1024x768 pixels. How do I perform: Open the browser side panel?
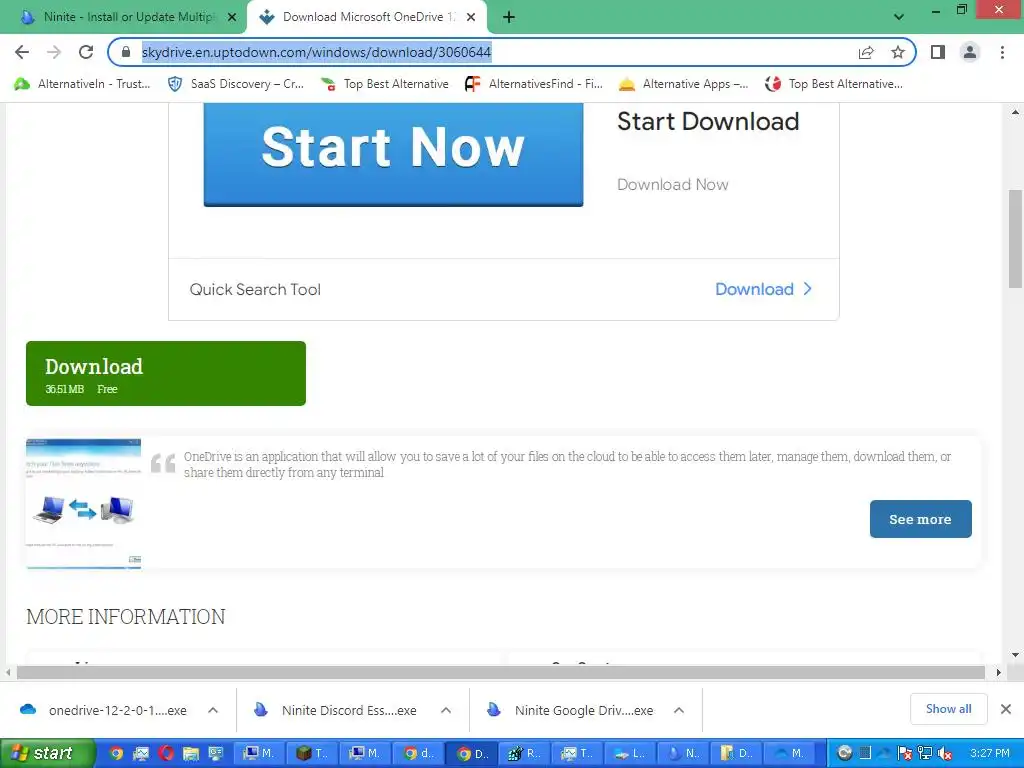938,52
